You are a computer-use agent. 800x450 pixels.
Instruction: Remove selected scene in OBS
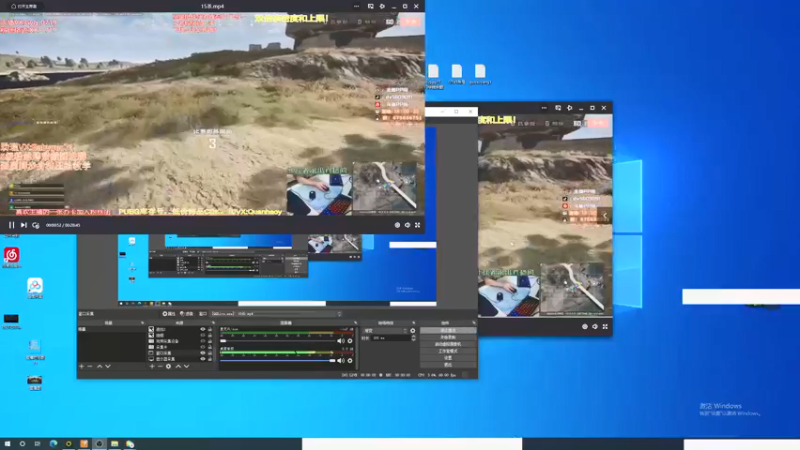click(90, 366)
